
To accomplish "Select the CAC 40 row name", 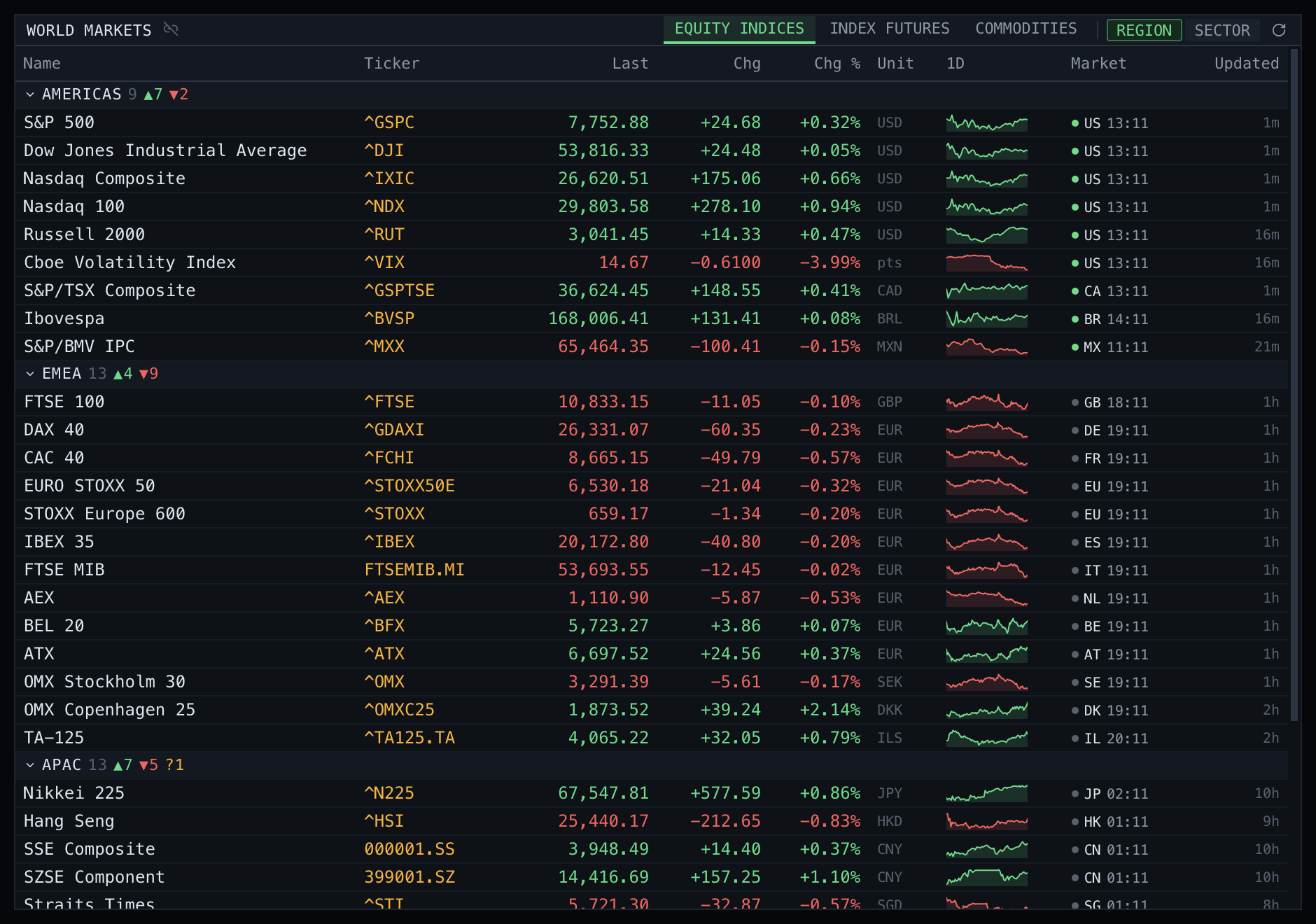I will (x=54, y=458).
